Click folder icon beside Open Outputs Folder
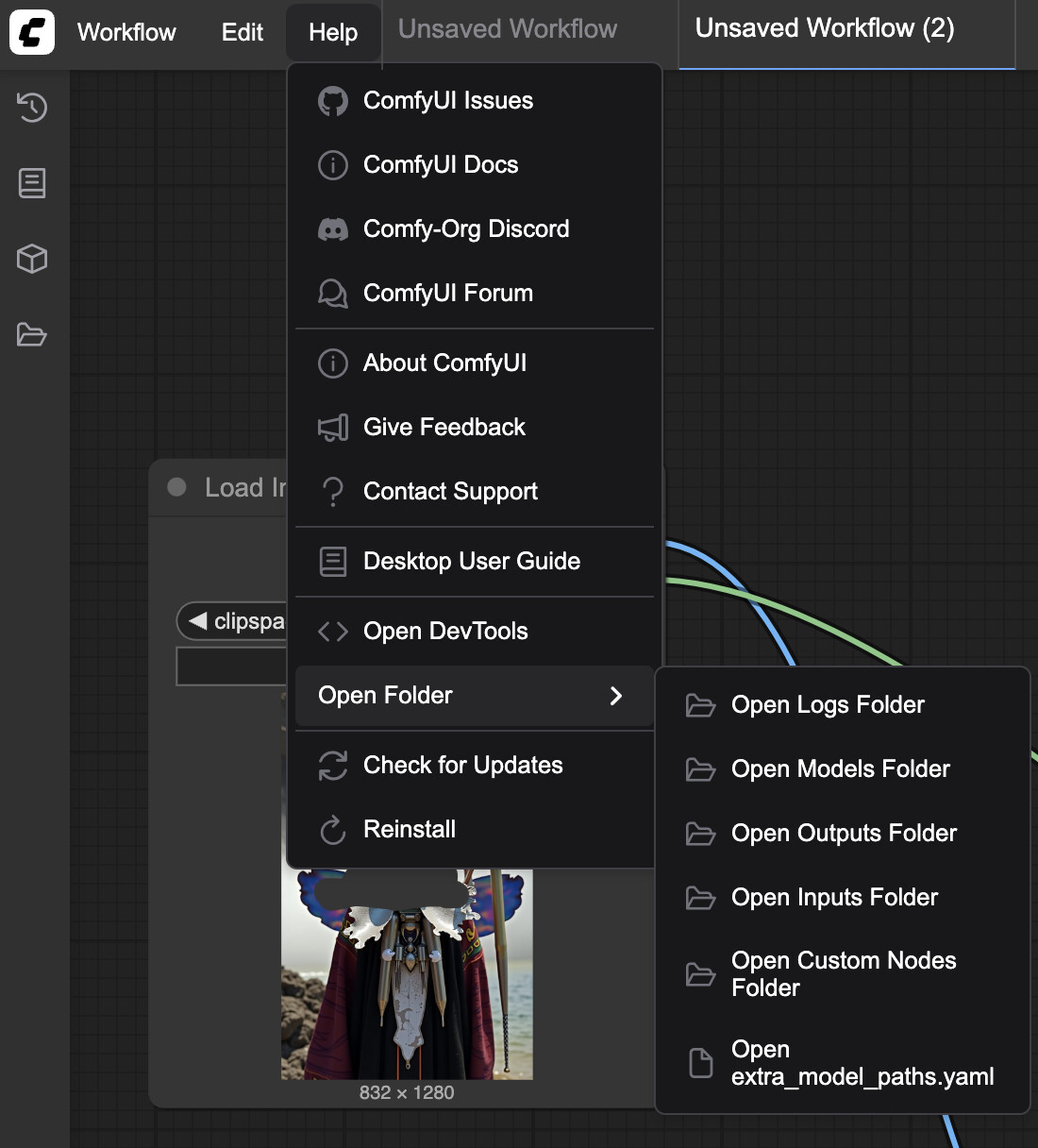The width and height of the screenshot is (1038, 1148). (700, 834)
